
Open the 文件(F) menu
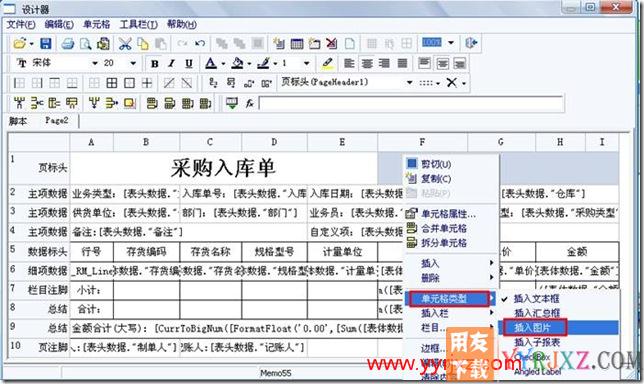(21, 24)
